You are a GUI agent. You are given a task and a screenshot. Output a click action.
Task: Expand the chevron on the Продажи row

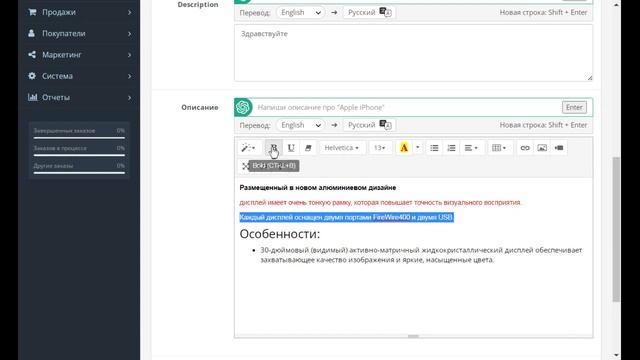click(129, 12)
